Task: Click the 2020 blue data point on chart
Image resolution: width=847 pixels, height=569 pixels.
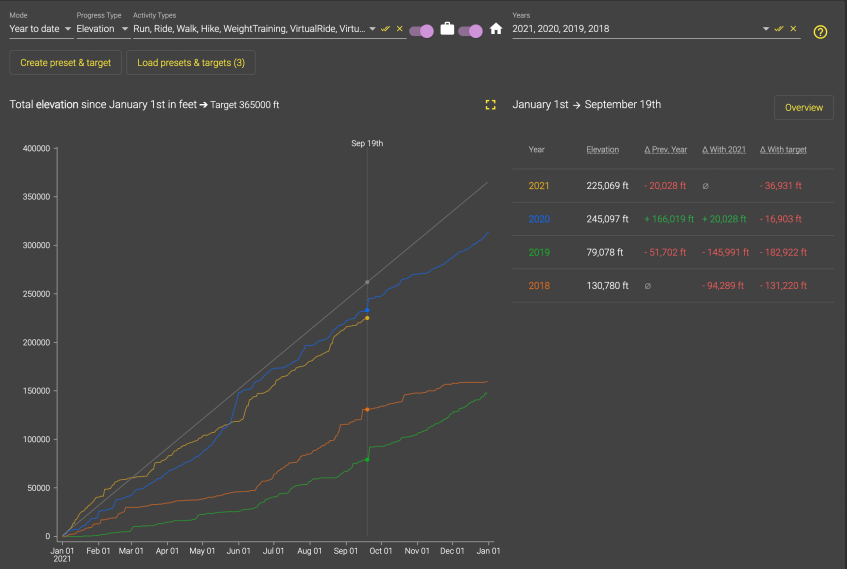Action: [367, 309]
